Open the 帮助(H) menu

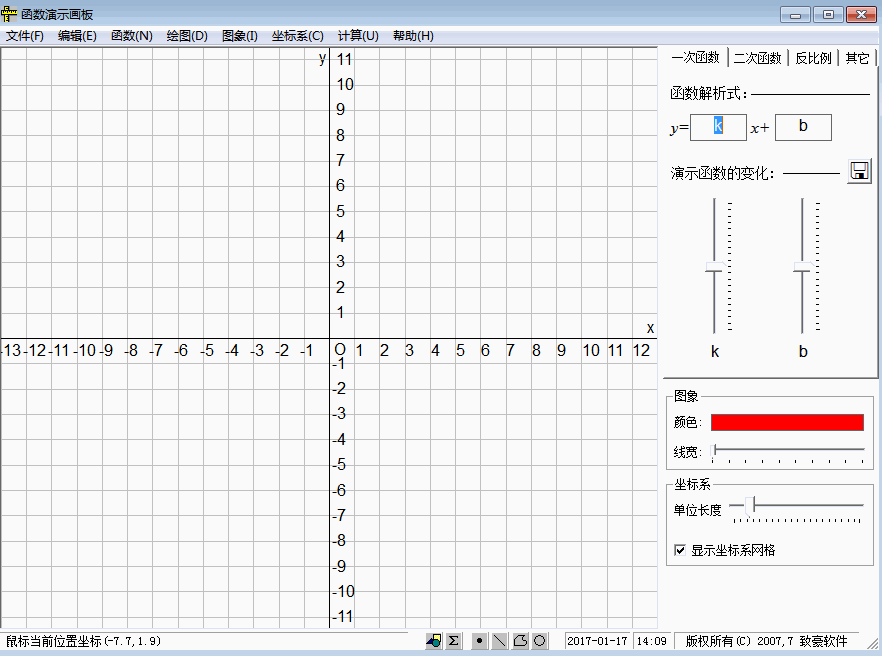coord(413,36)
